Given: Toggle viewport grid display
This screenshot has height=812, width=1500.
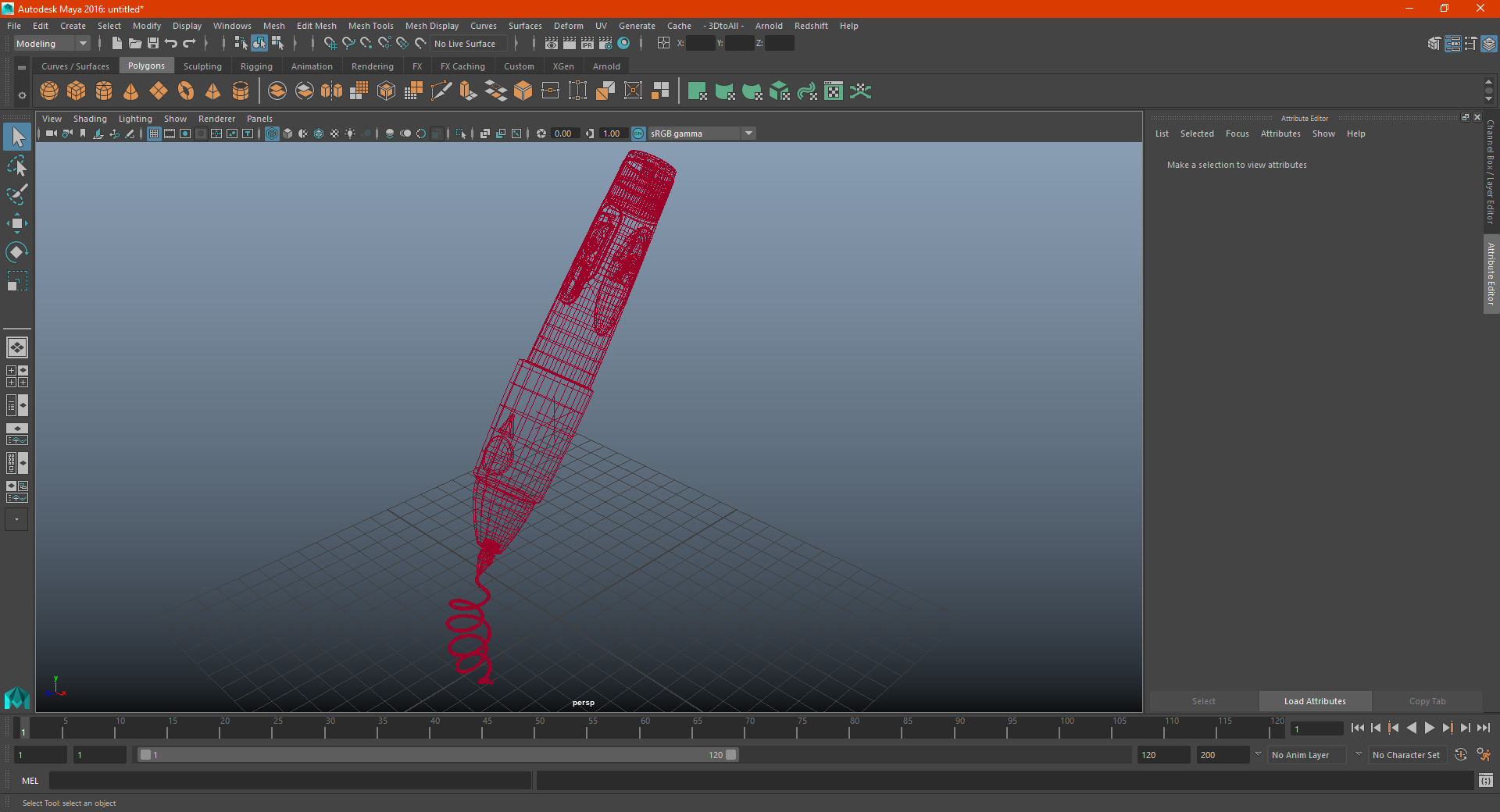Looking at the screenshot, I should click(154, 134).
